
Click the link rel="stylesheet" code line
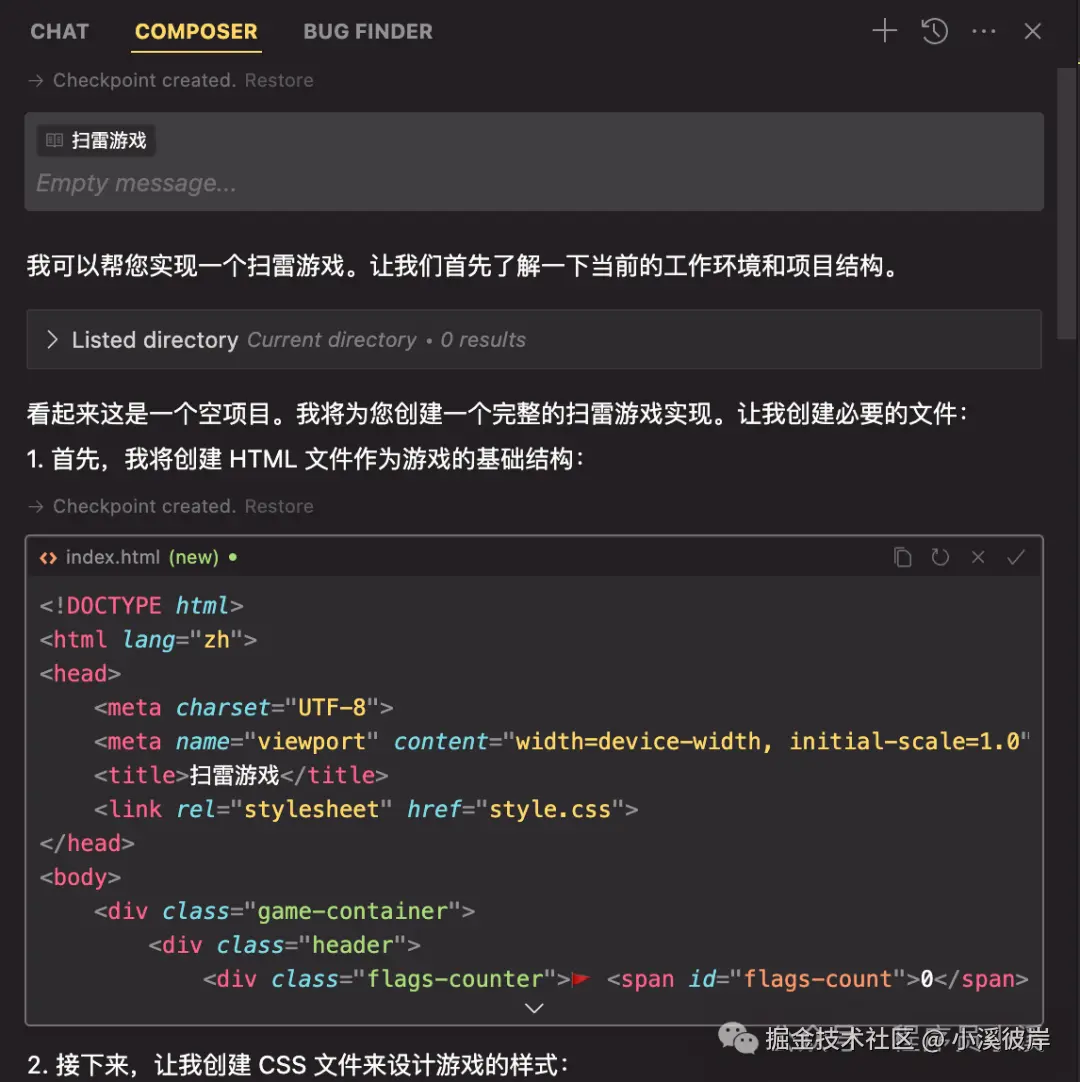point(366,809)
